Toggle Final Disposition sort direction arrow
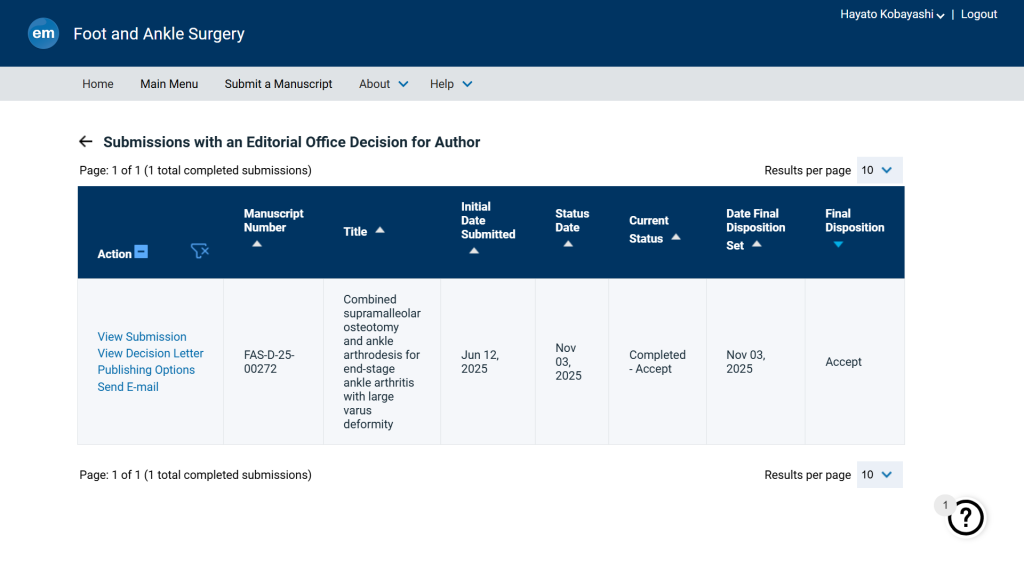This screenshot has height=576, width=1024. 838,244
